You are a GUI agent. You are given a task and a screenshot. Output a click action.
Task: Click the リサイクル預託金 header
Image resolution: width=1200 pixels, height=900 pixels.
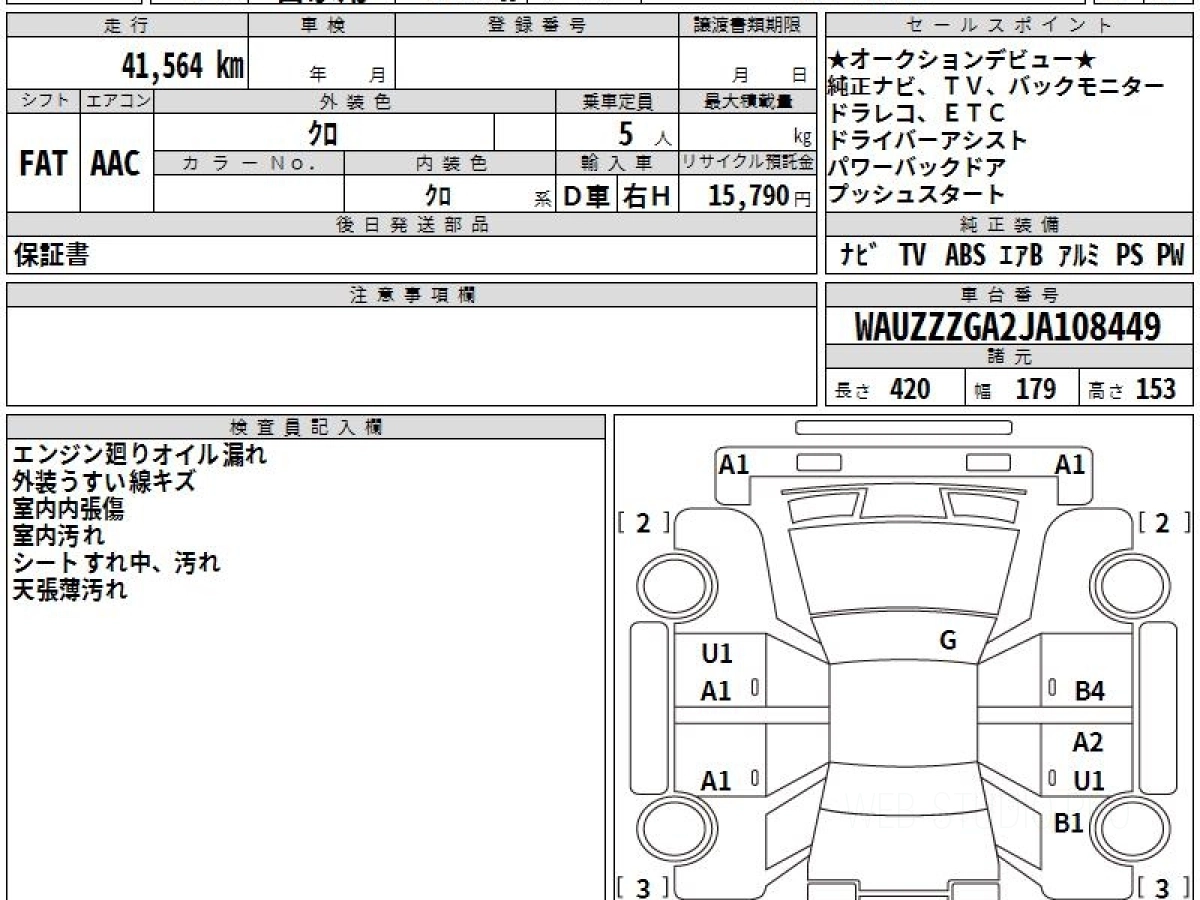[747, 163]
